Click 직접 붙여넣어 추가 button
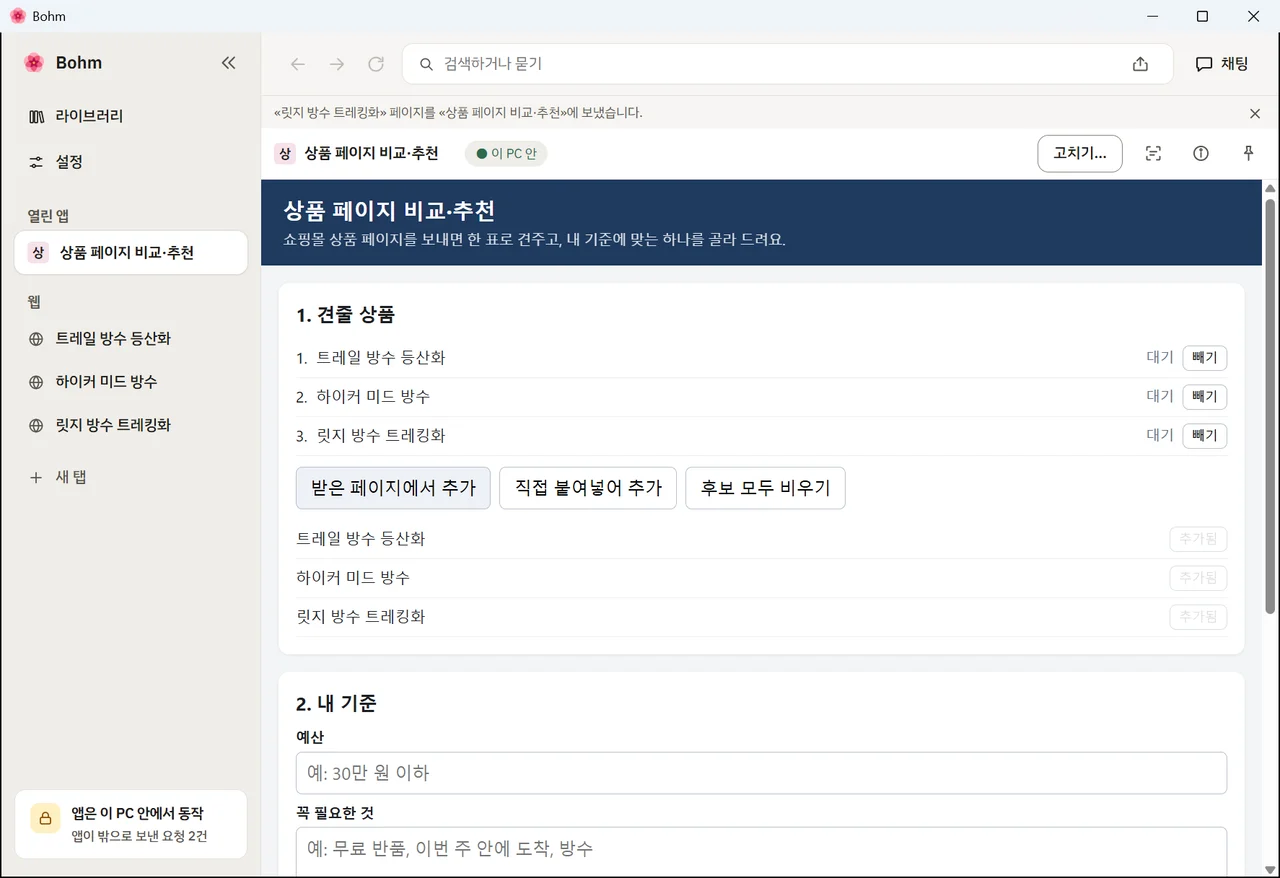 (x=588, y=488)
